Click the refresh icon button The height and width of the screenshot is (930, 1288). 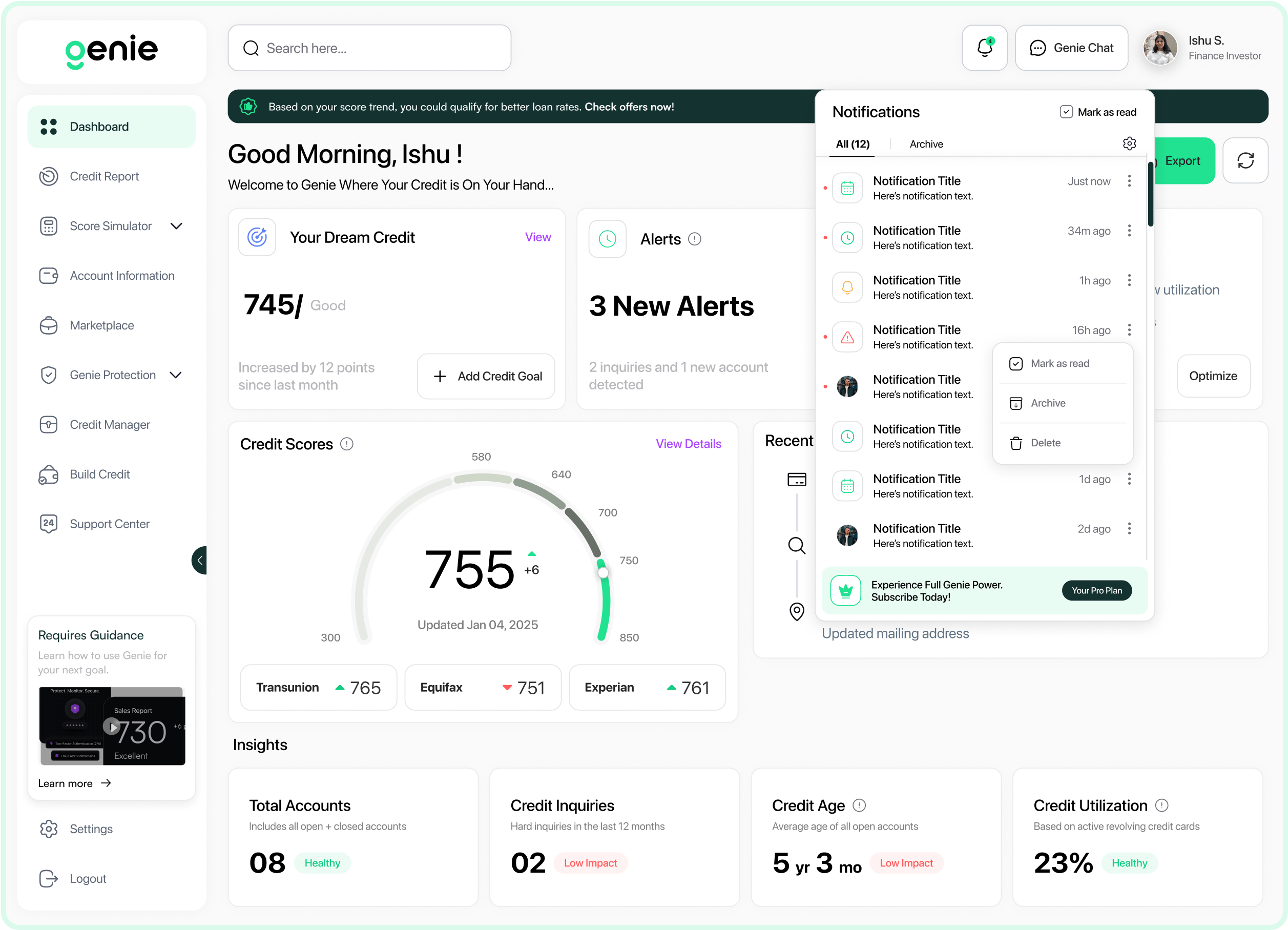coord(1245,161)
